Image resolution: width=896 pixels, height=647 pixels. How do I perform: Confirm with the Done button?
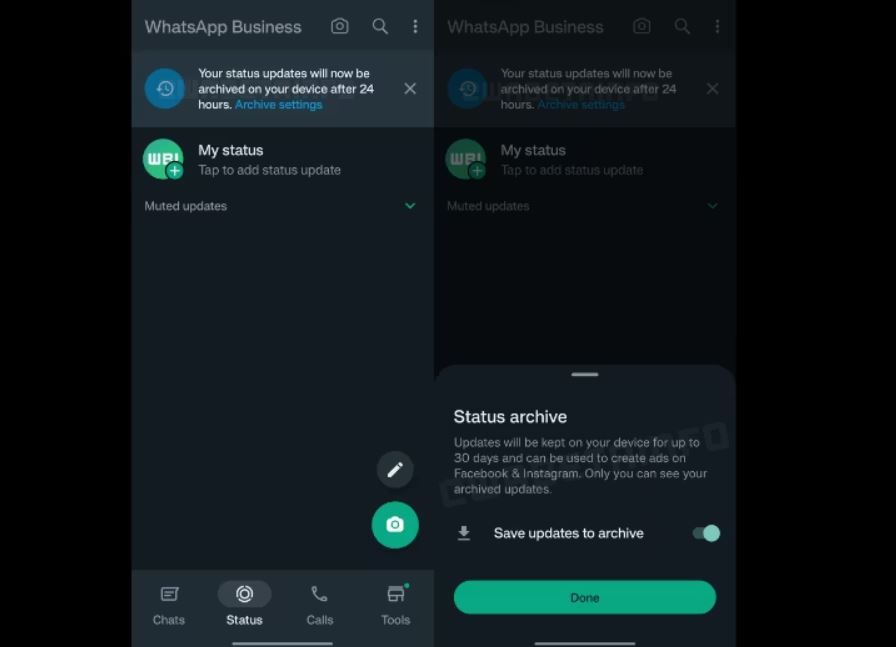584,597
